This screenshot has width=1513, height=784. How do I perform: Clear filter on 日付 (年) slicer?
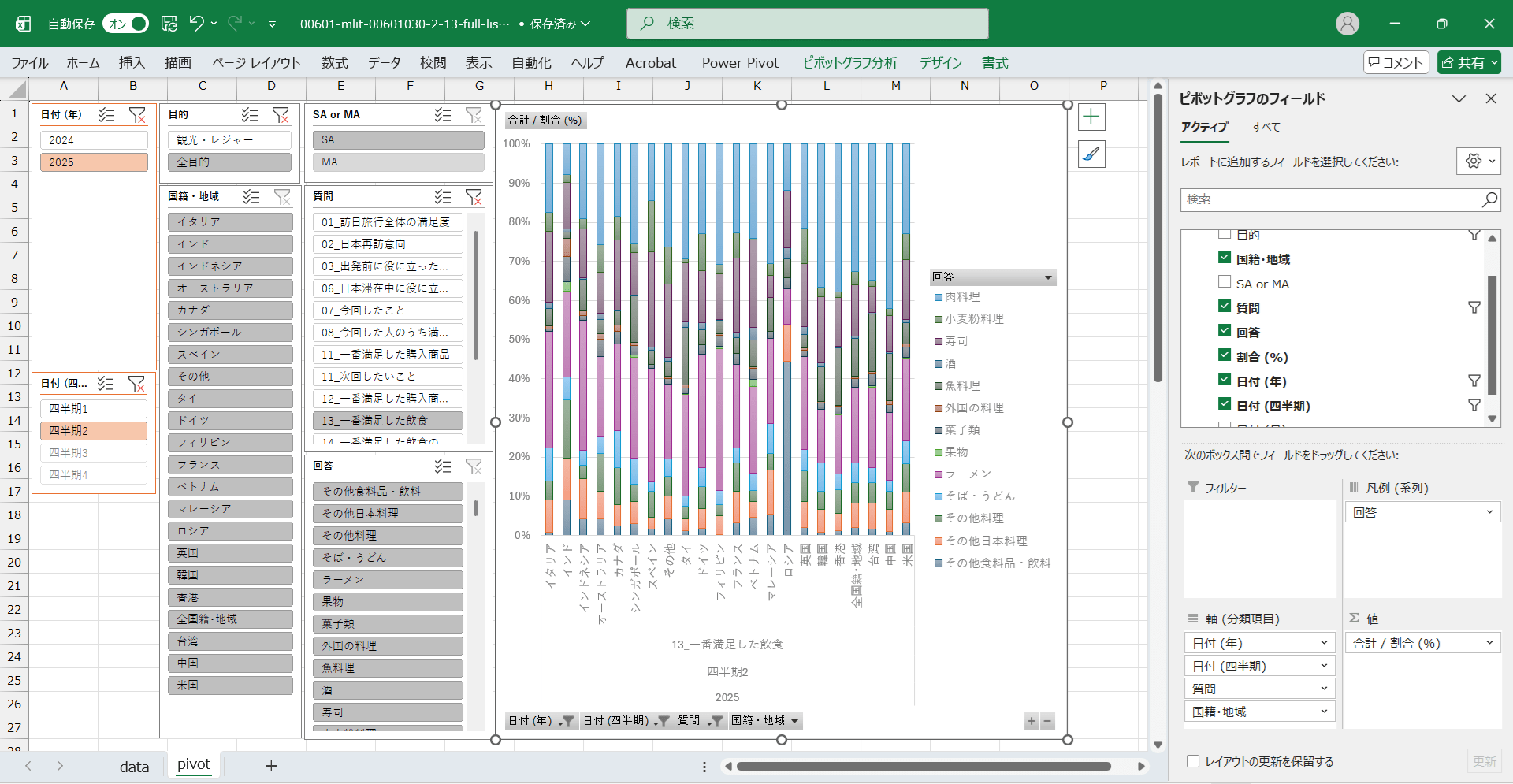137,115
